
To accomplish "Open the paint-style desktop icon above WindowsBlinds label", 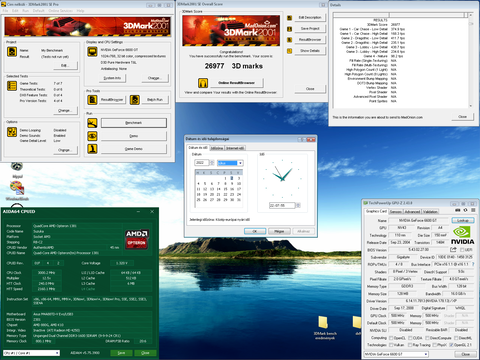I will pyautogui.click(x=17, y=188).
